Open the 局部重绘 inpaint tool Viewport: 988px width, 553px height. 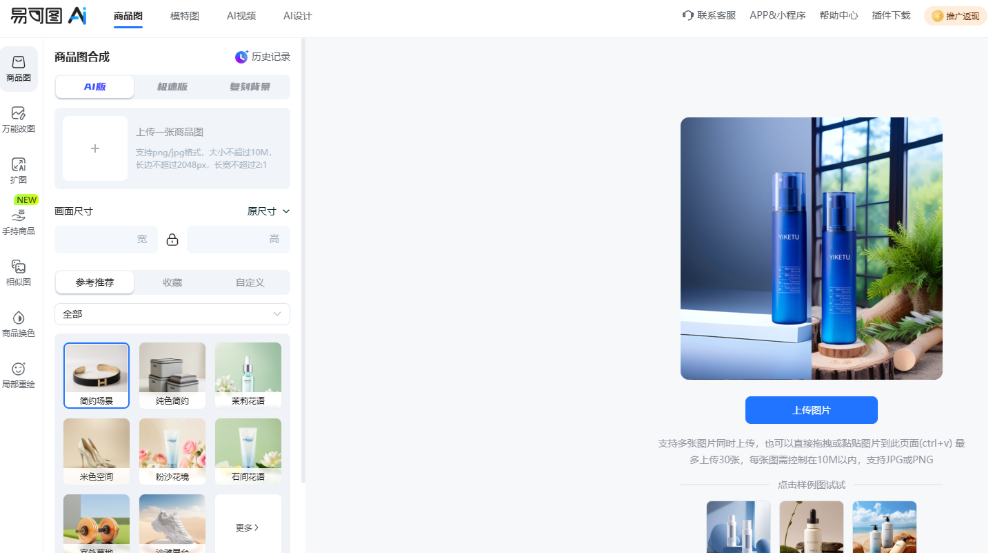pos(18,375)
